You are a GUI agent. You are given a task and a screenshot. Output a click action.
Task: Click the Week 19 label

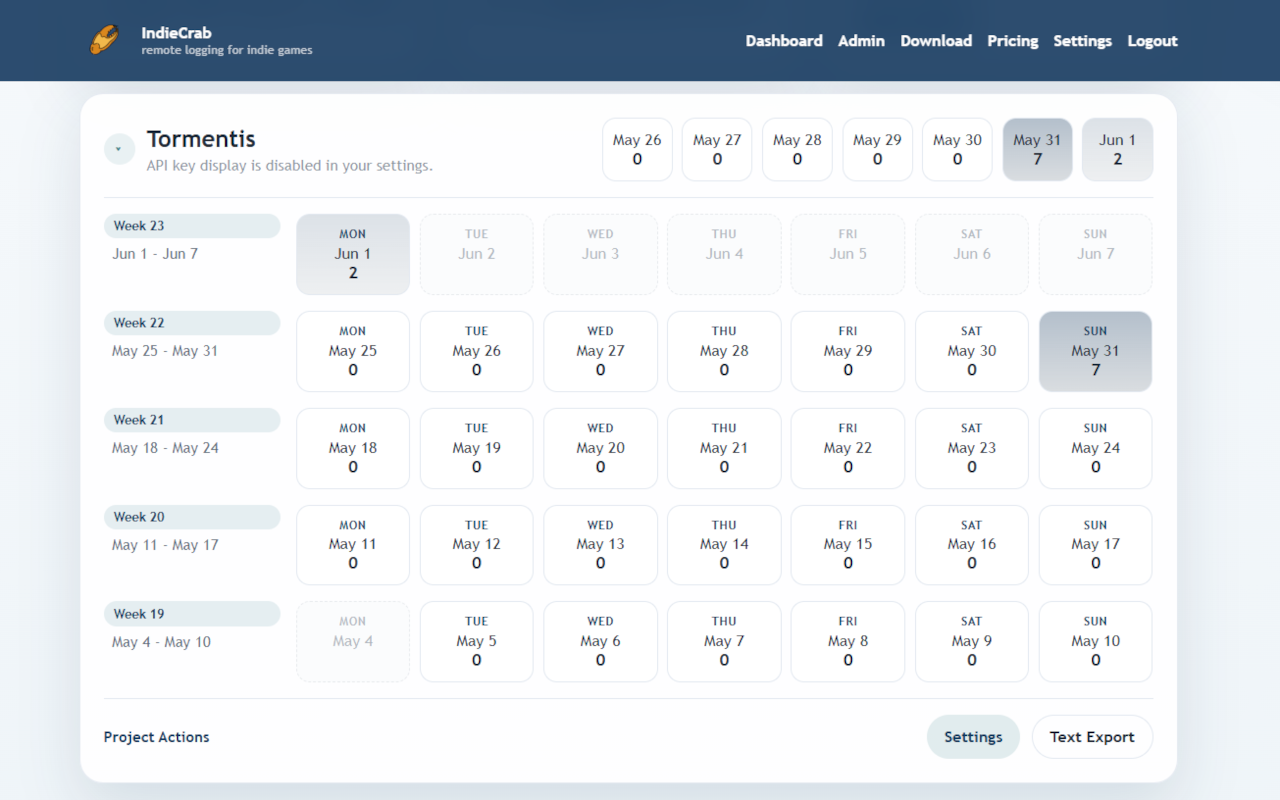192,614
